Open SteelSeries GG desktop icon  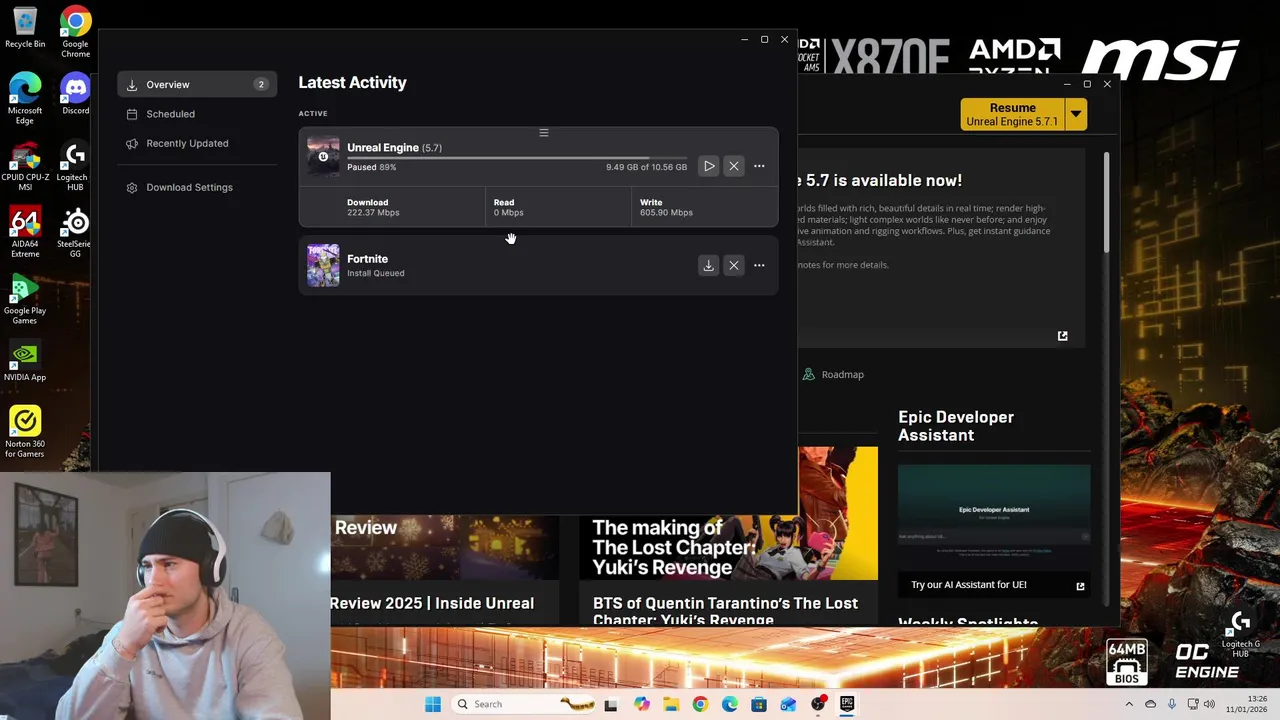pos(75,232)
